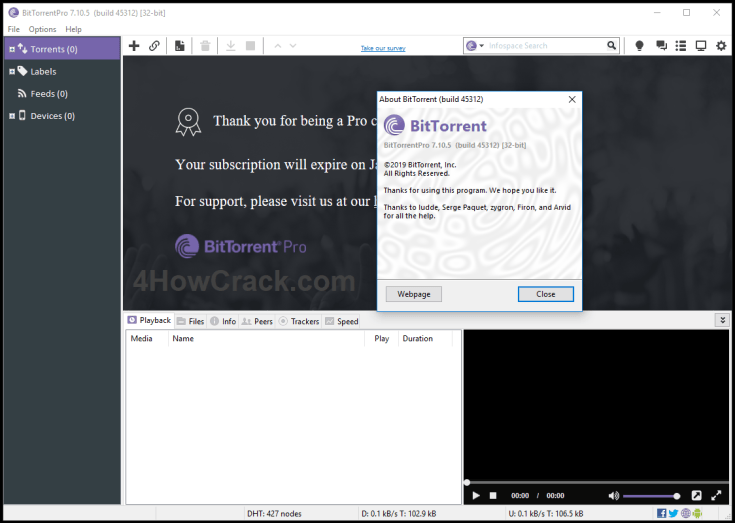
Task: Open the chat bubbles icon
Action: [661, 45]
